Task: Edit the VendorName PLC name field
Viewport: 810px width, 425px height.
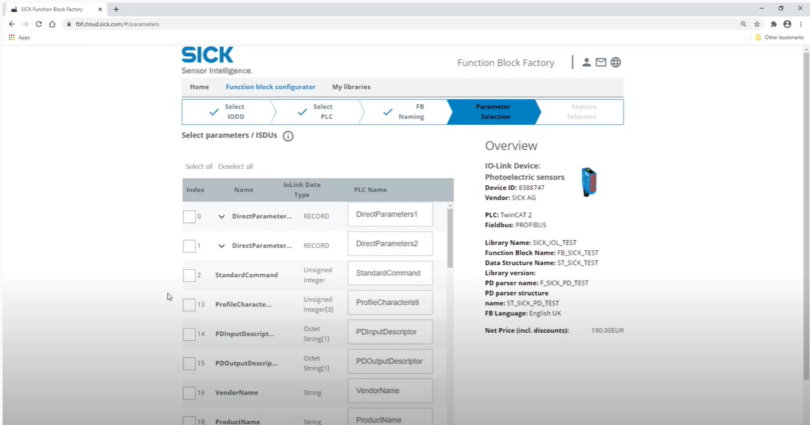Action: (x=390, y=391)
